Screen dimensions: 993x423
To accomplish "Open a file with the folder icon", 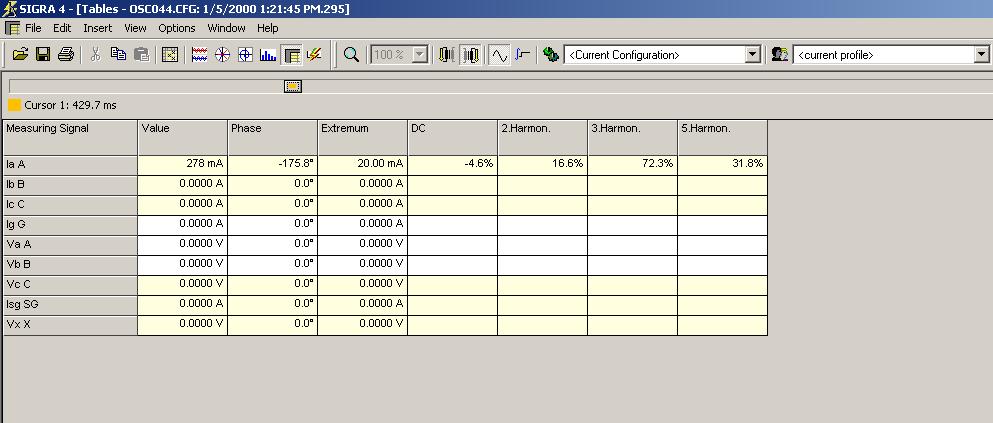I will [x=20, y=54].
